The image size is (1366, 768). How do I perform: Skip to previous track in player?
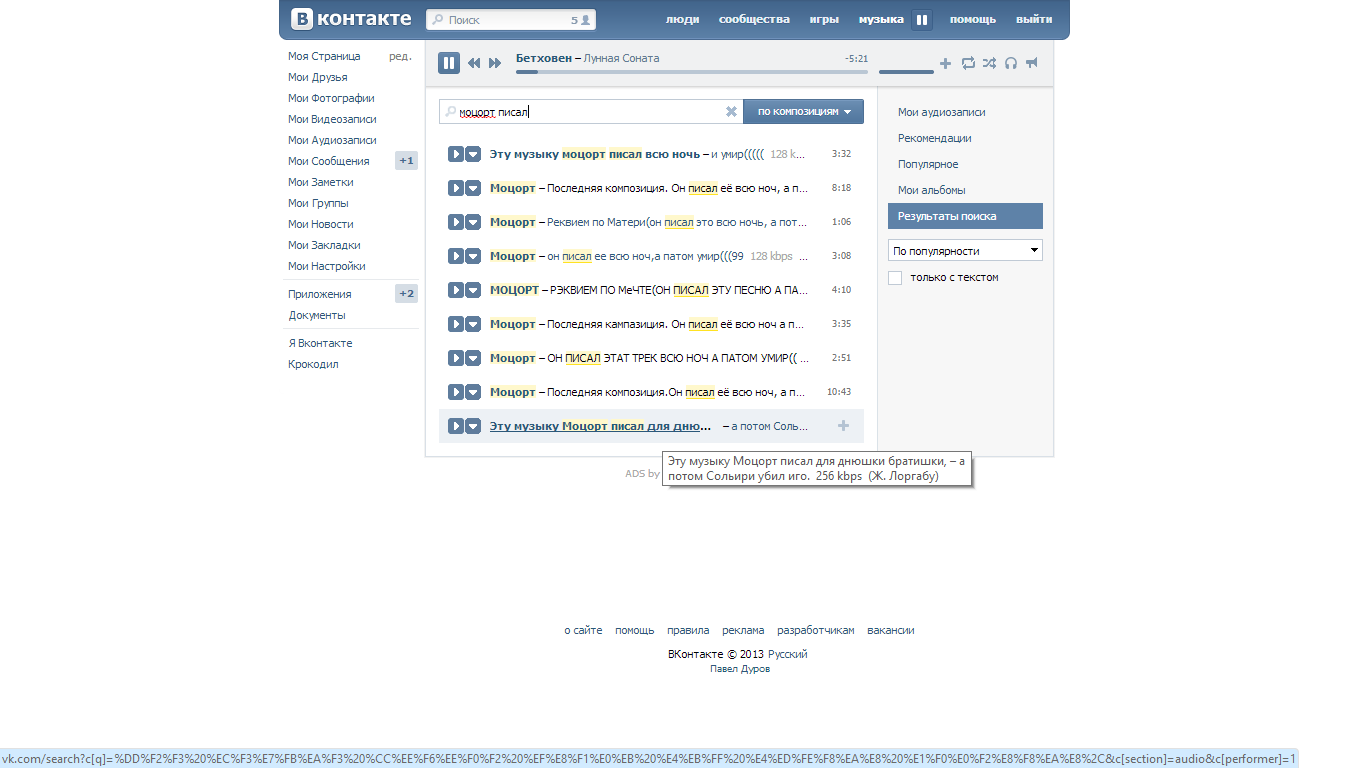(x=474, y=63)
